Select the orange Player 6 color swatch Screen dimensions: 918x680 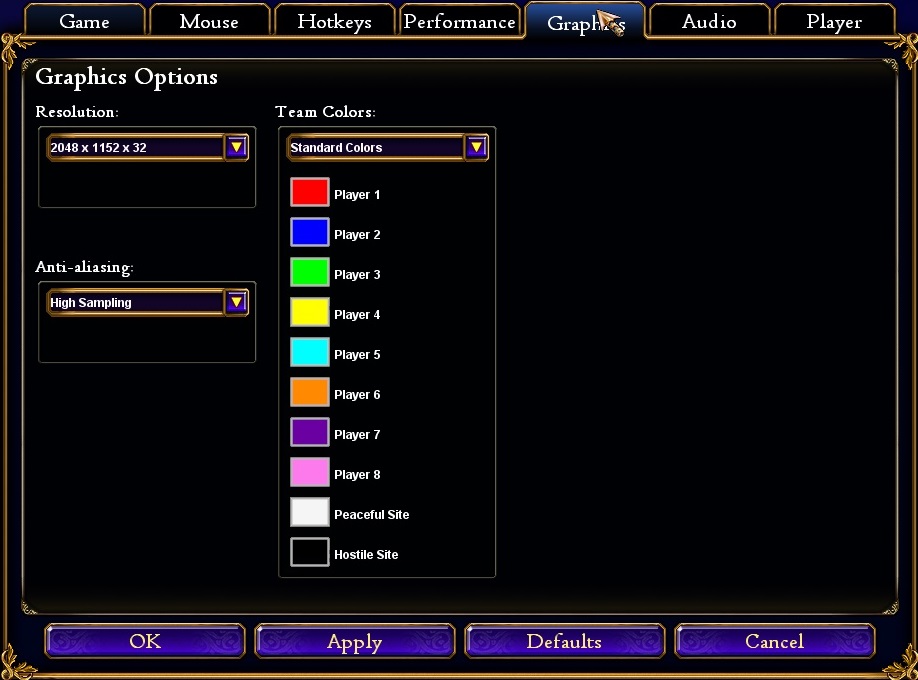[309, 392]
